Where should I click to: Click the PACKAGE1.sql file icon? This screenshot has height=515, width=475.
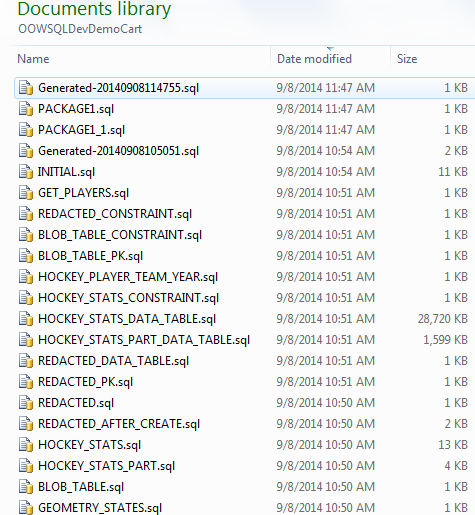pos(26,109)
